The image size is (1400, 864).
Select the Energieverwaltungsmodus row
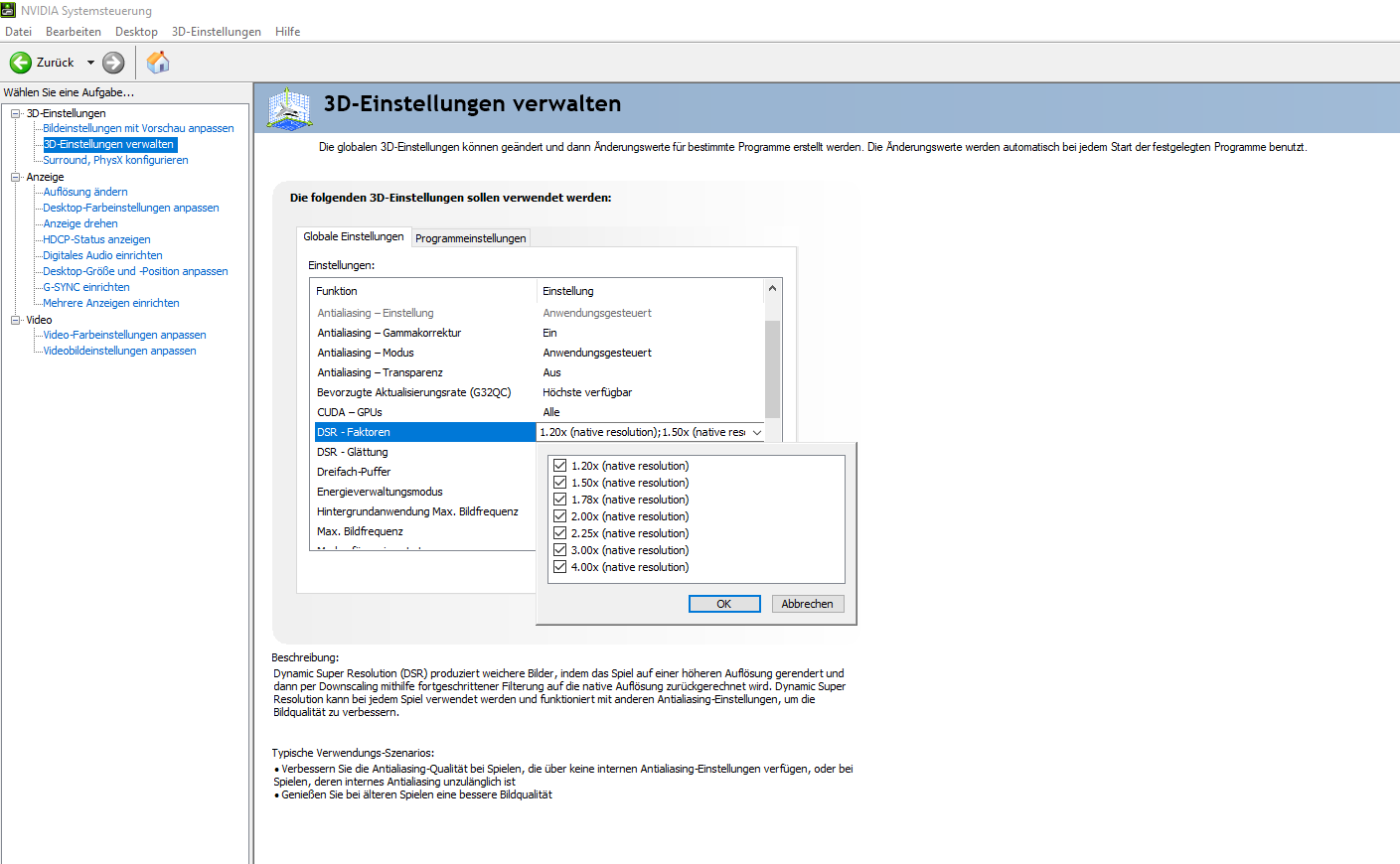(424, 492)
